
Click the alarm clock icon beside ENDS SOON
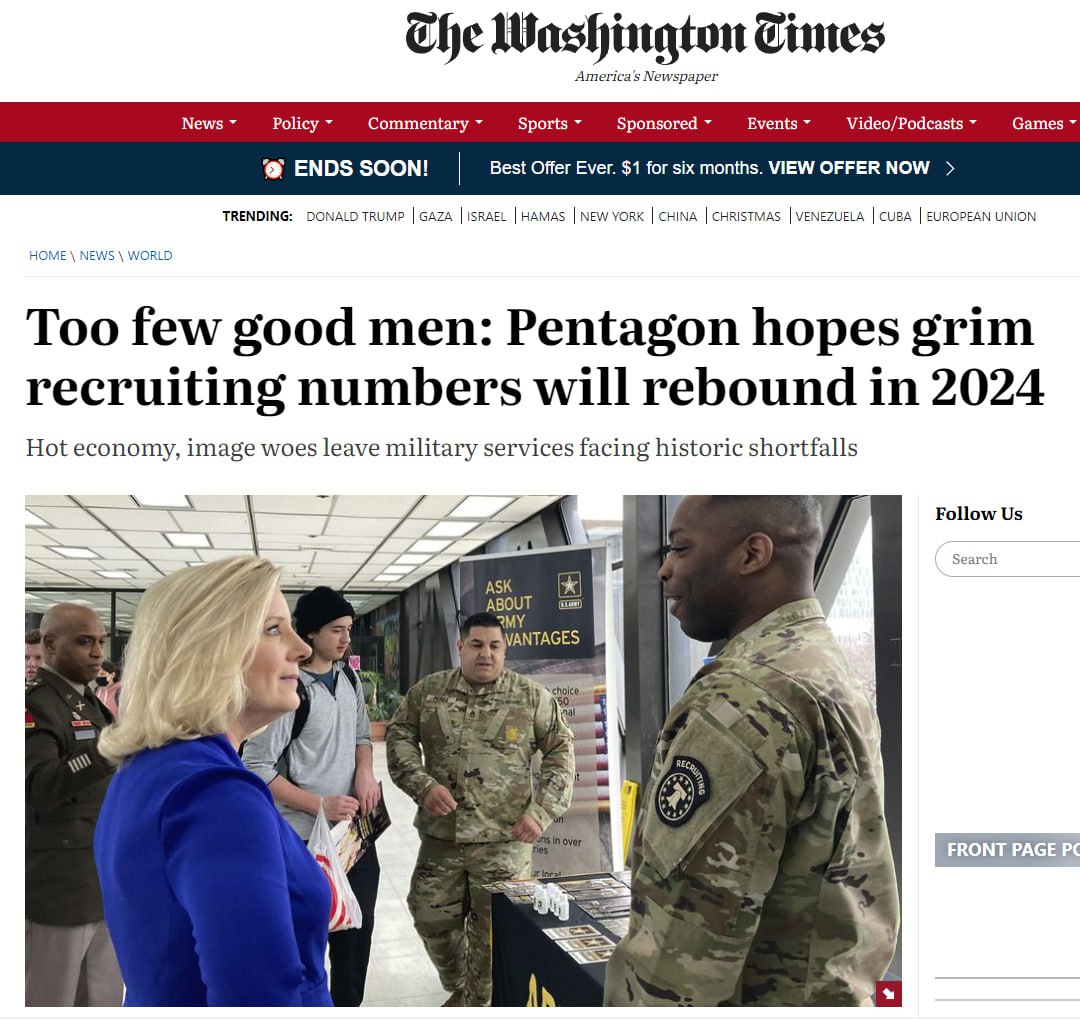(273, 169)
